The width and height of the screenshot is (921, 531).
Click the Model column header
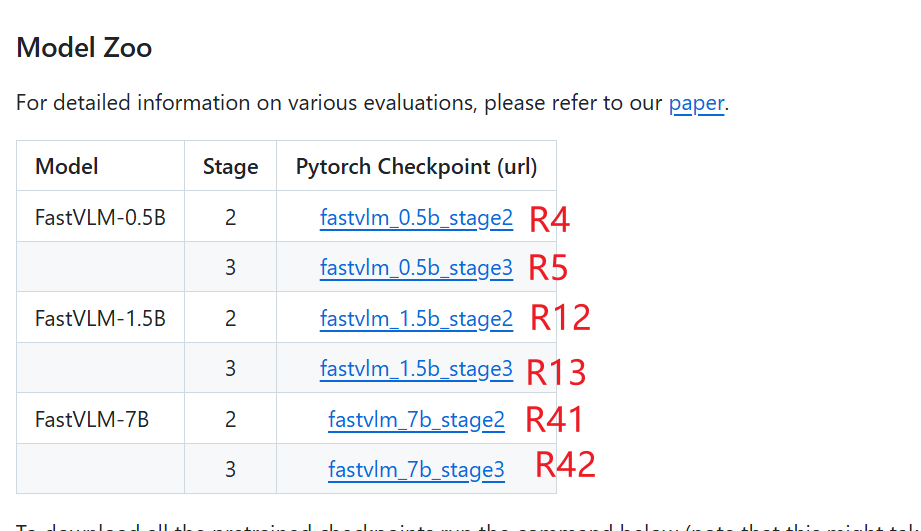pos(100,166)
